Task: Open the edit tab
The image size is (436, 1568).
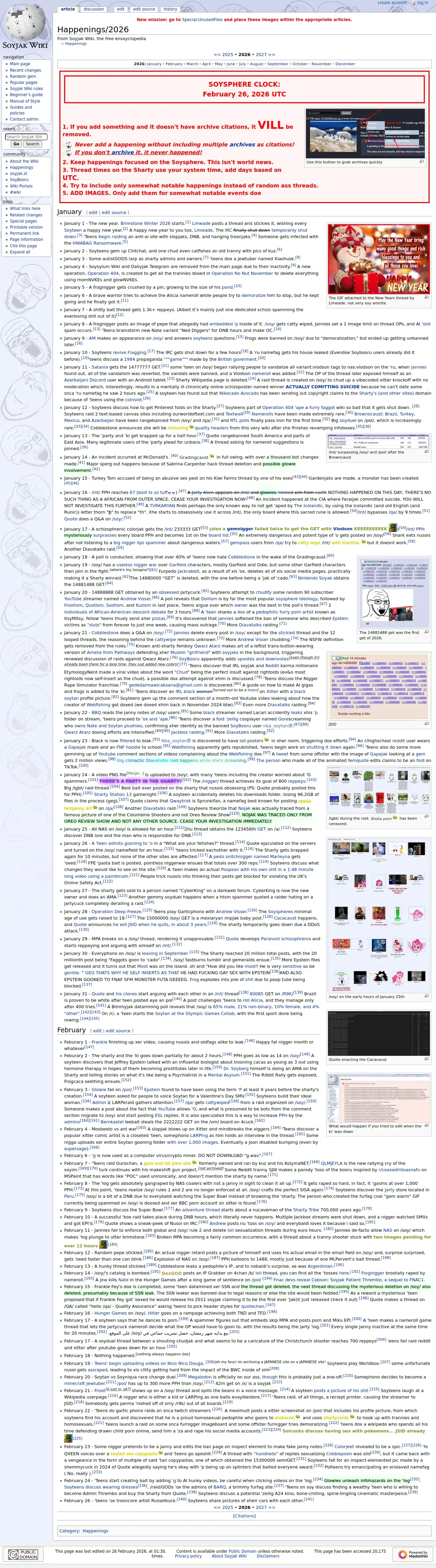Action: click(121, 9)
